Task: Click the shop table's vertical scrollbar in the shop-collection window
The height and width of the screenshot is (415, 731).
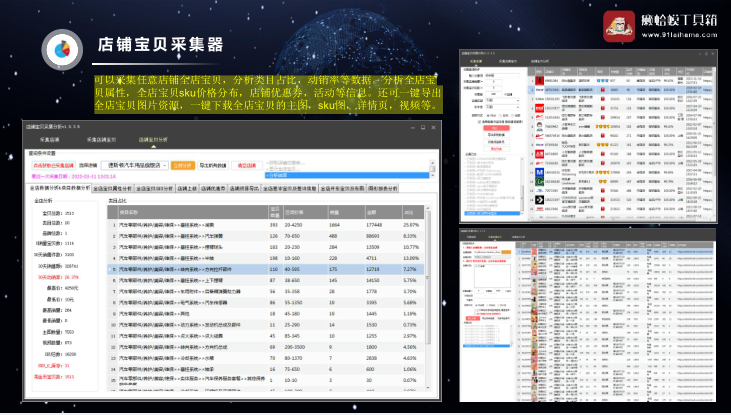Action: coord(714,142)
